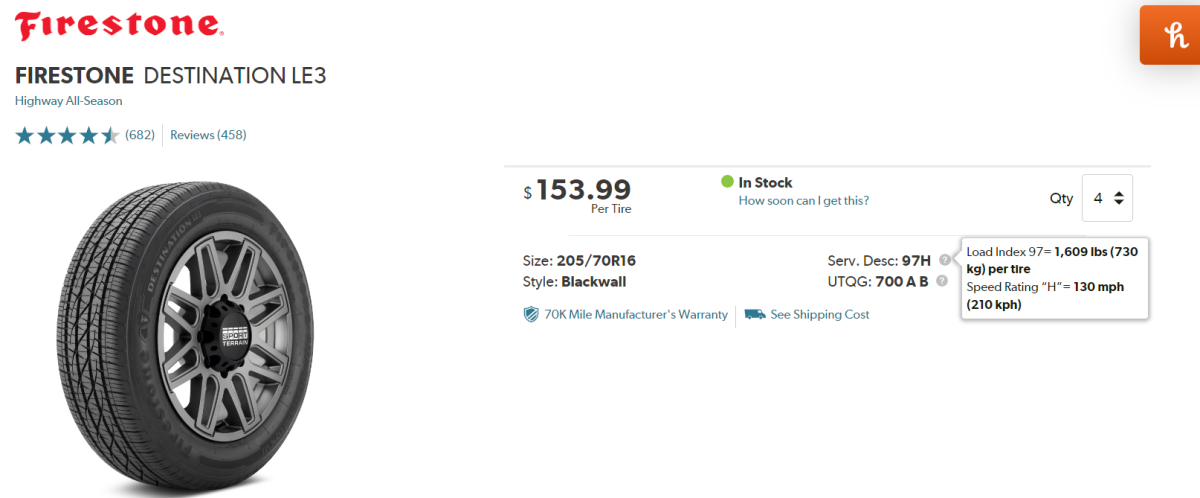1200x498 pixels.
Task: Open 70K Mile Manufacturer's Warranty link
Action: coord(636,314)
